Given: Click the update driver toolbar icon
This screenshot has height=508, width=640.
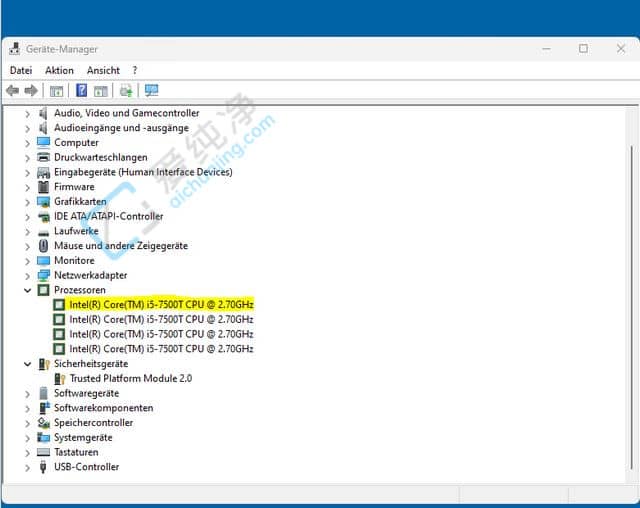Looking at the screenshot, I should [126, 90].
